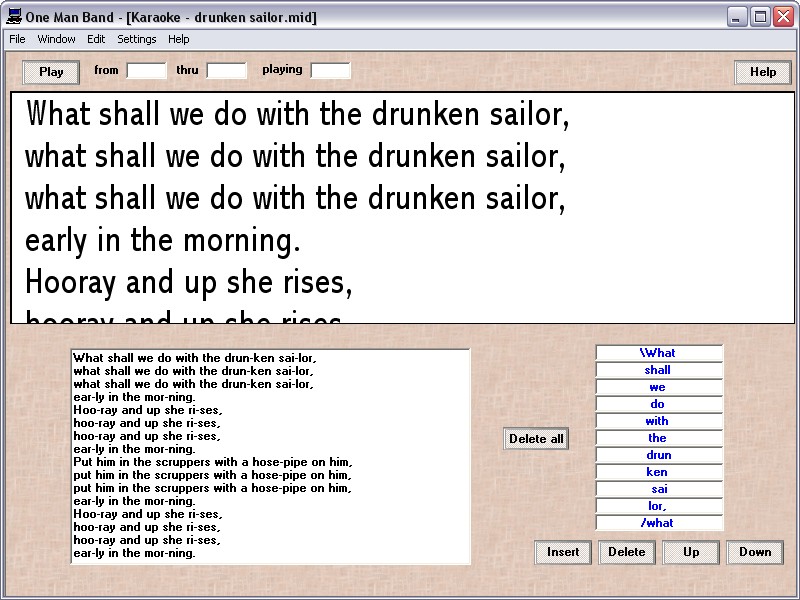This screenshot has width=800, height=600.
Task: Select the 'sai' syllable field
Action: [659, 489]
